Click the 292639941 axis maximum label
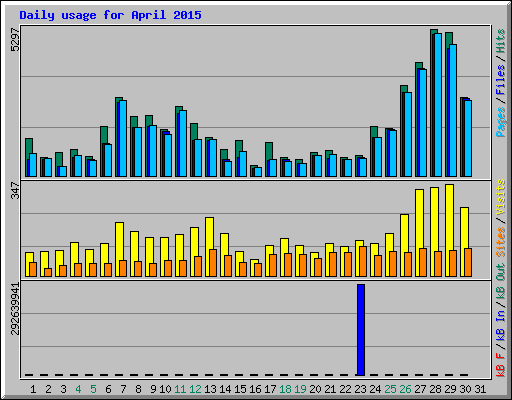512x400 pixels. click(15, 309)
